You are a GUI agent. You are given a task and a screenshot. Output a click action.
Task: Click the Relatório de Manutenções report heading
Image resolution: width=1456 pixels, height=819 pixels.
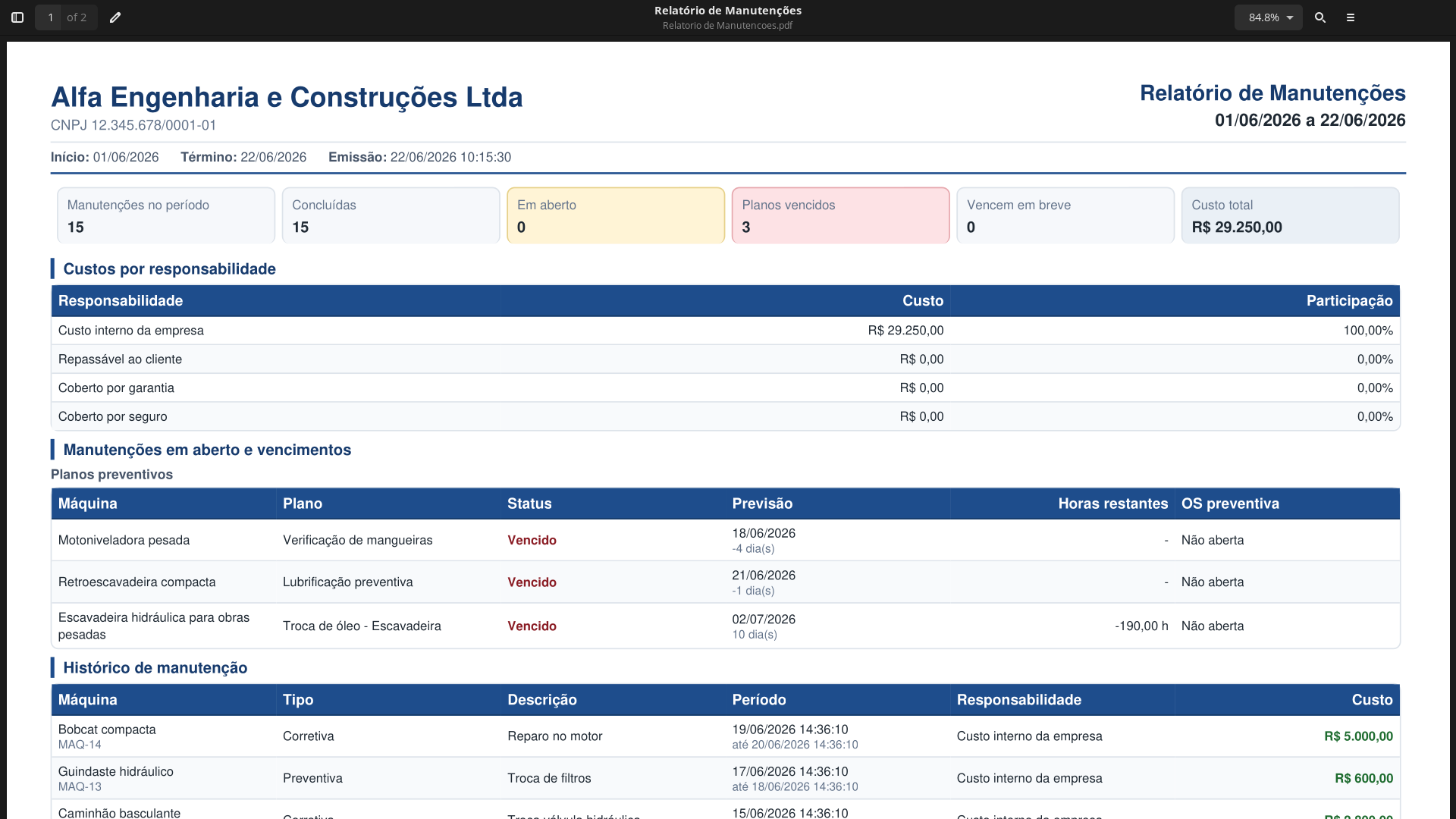(1272, 93)
